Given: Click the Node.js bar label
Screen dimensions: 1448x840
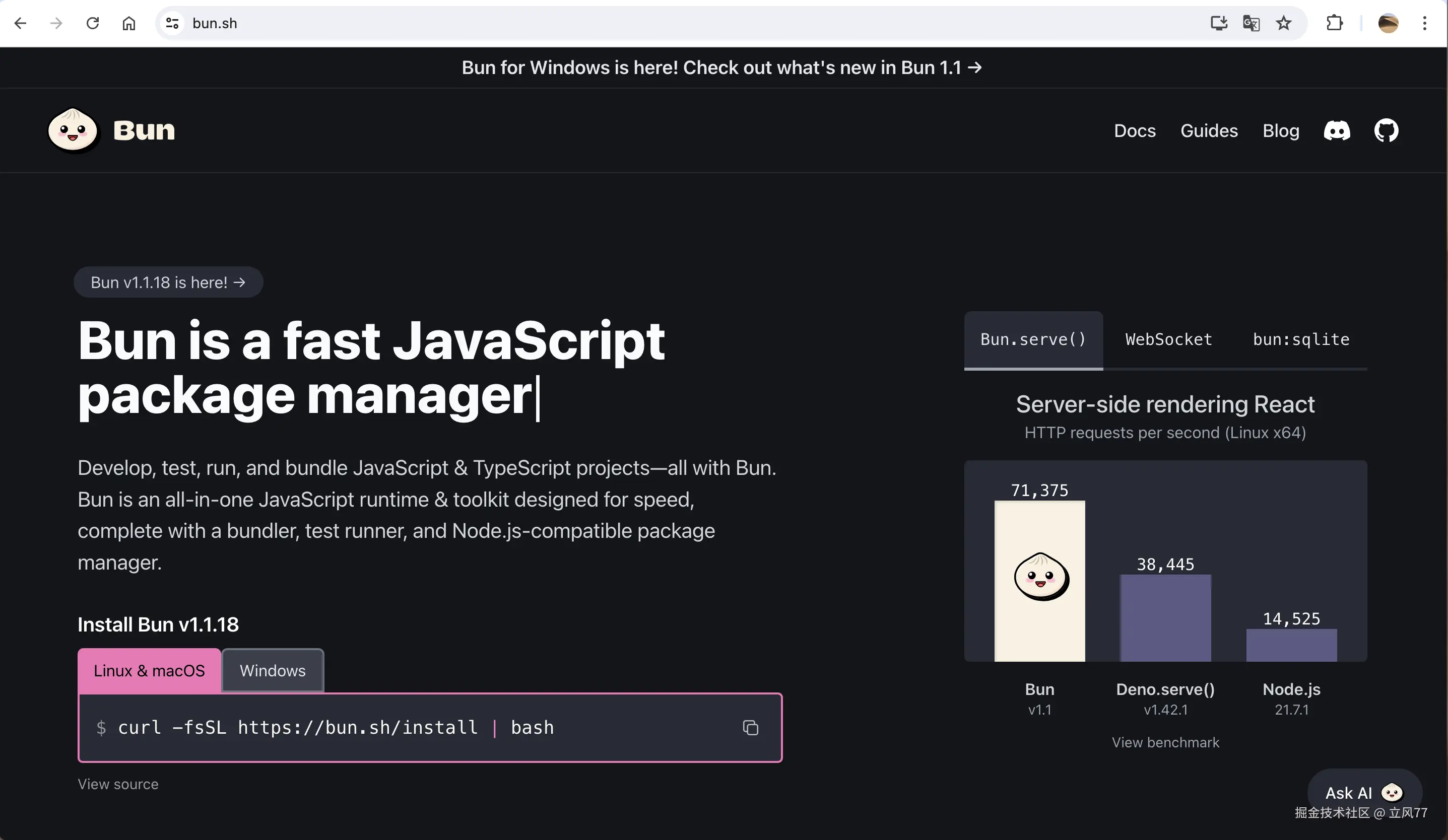Looking at the screenshot, I should click(1291, 689).
